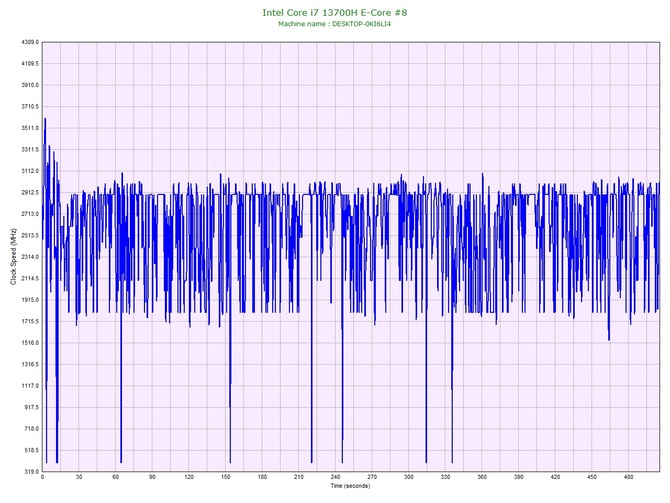The height and width of the screenshot is (503, 670).
Task: Click the 240 tick on time axis
Action: [335, 477]
